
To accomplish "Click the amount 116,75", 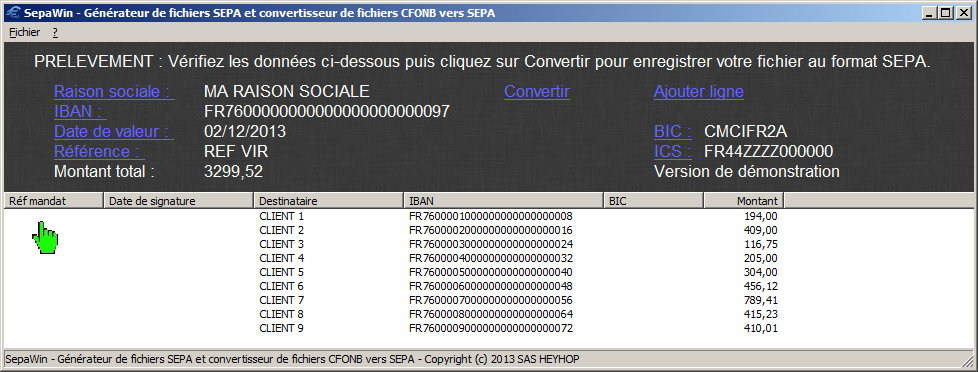I will coord(761,244).
